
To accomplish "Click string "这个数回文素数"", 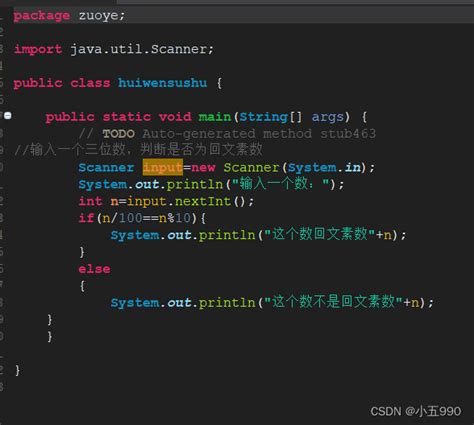I will 320,235.
